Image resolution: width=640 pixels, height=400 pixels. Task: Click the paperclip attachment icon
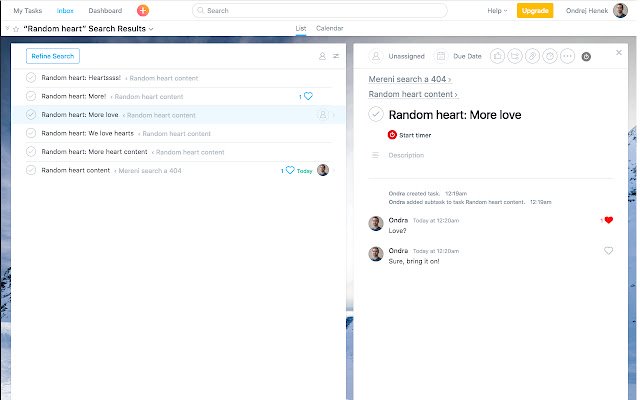pos(532,56)
